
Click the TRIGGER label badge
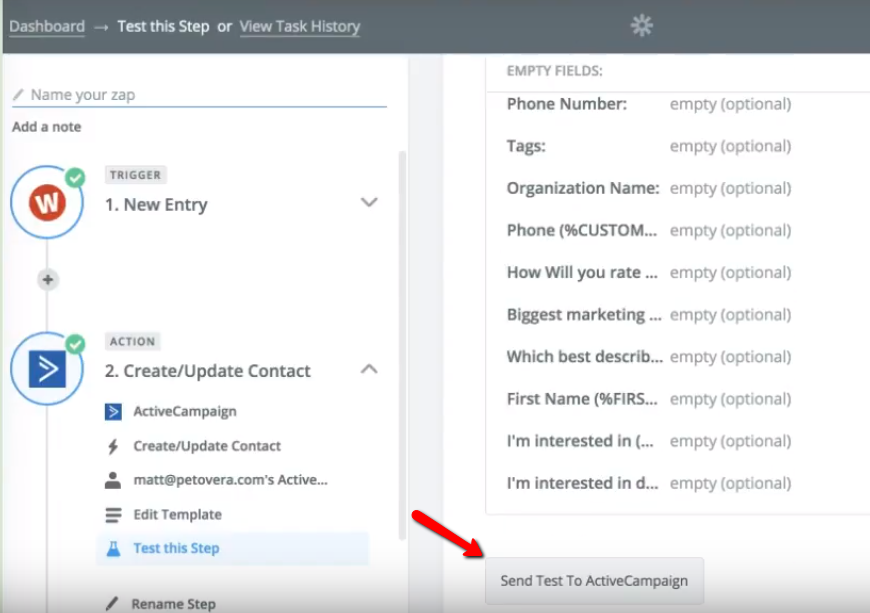pos(135,175)
